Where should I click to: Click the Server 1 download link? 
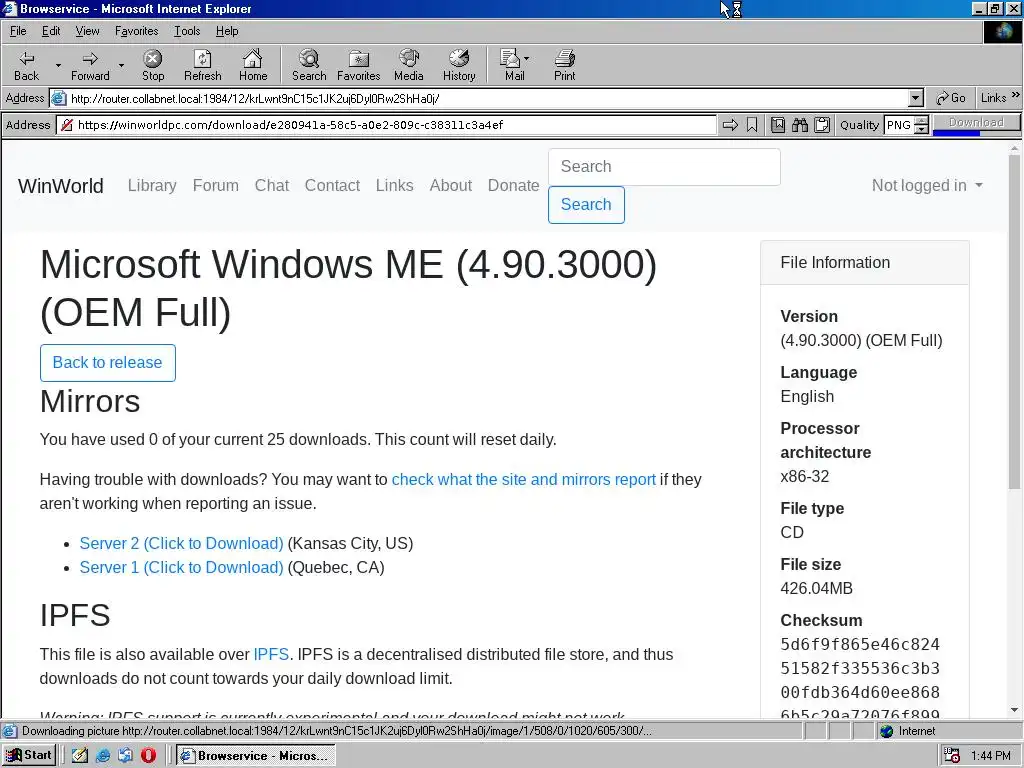(182, 568)
